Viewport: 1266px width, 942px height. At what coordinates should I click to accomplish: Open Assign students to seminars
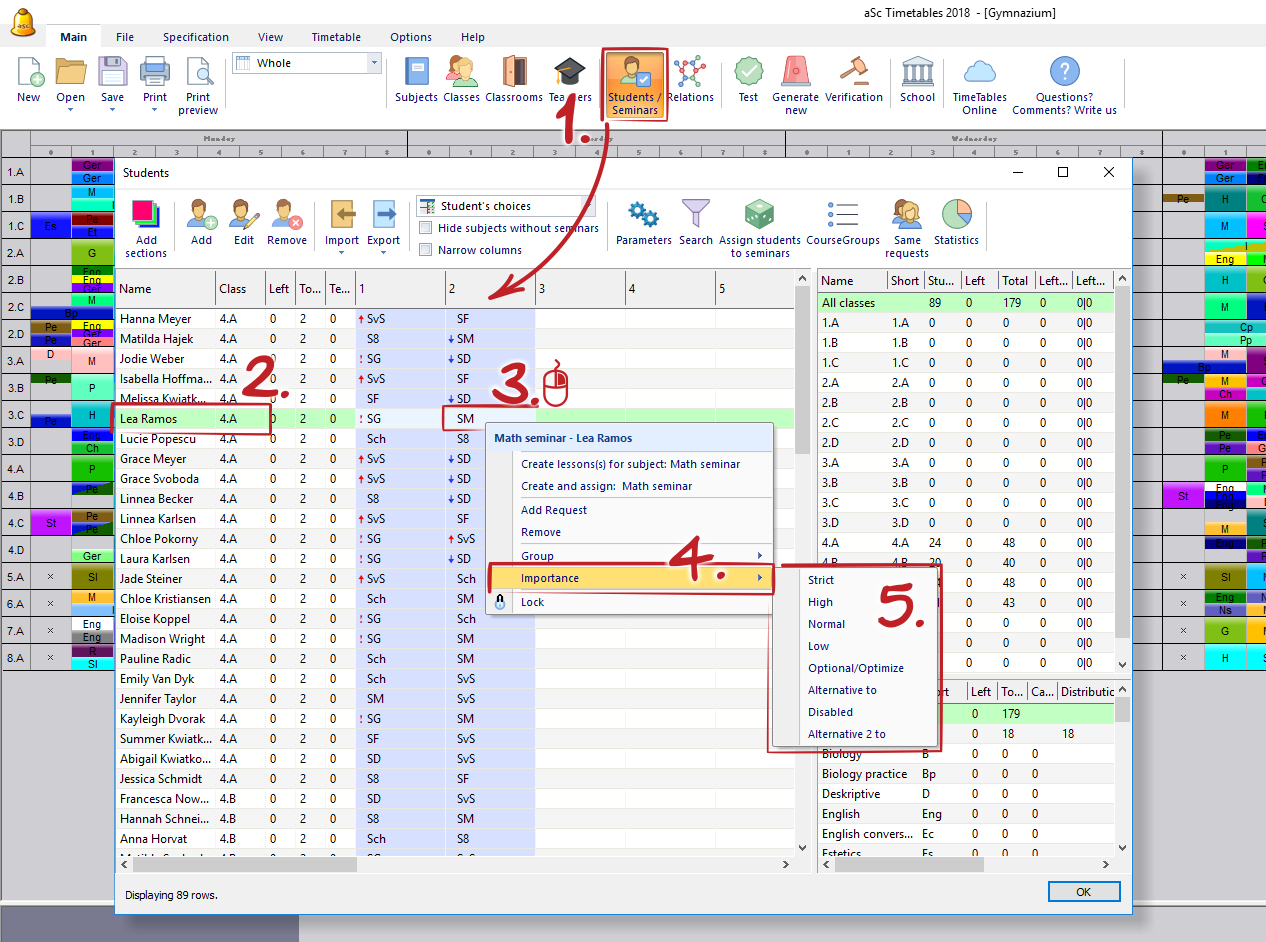point(759,228)
